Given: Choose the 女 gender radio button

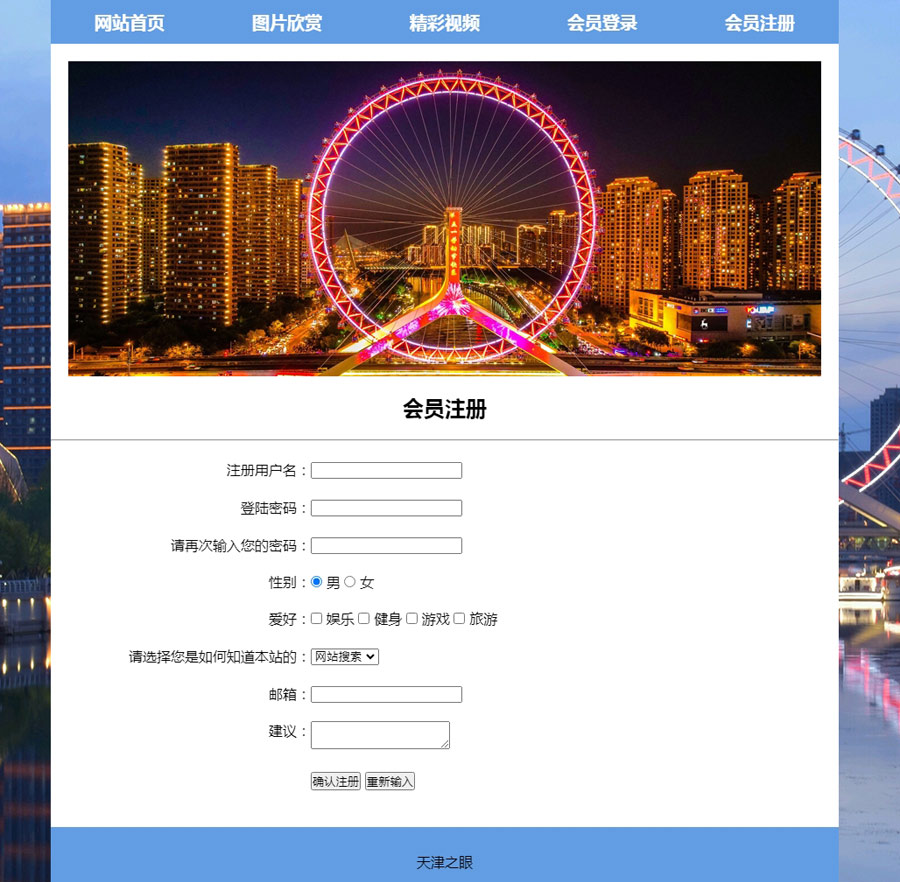Looking at the screenshot, I should tap(350, 582).
